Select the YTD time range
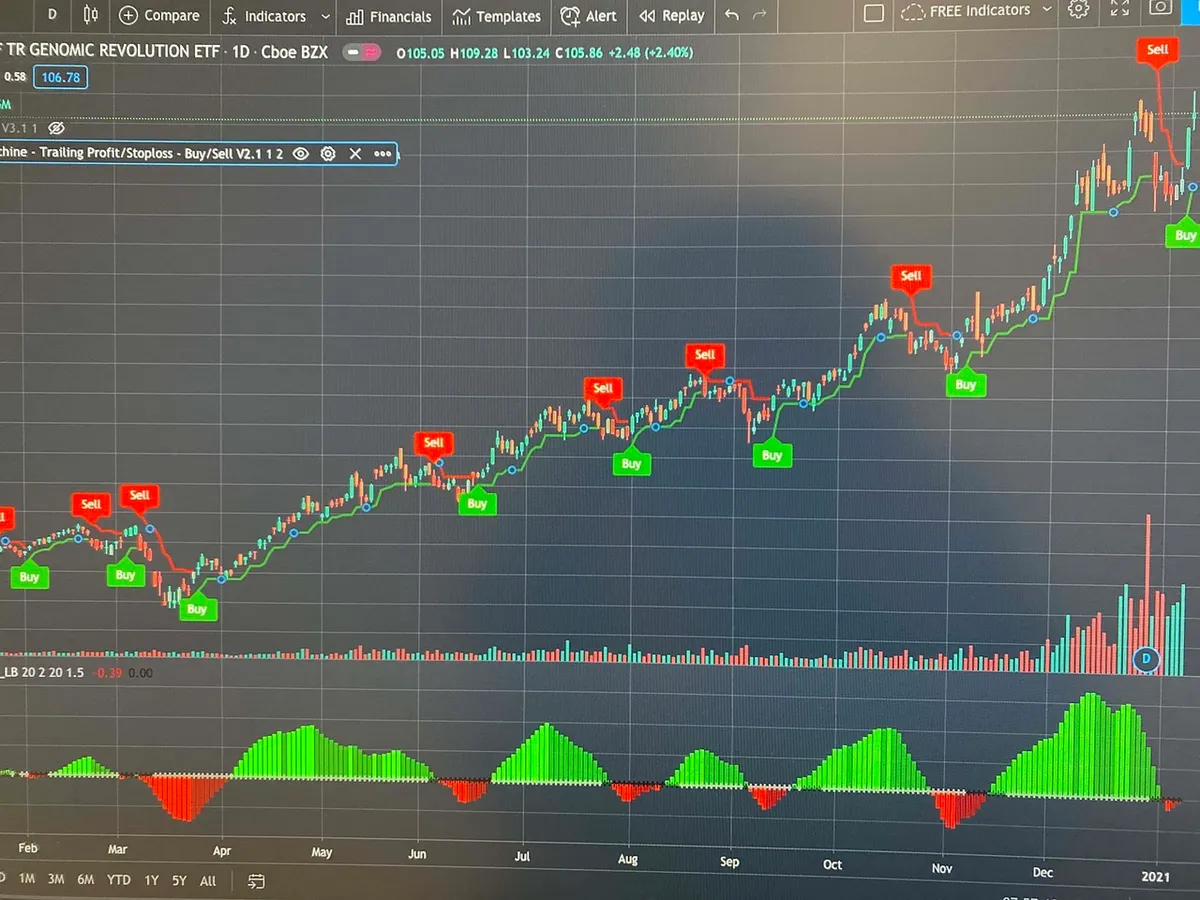This screenshot has width=1200, height=900. [119, 880]
